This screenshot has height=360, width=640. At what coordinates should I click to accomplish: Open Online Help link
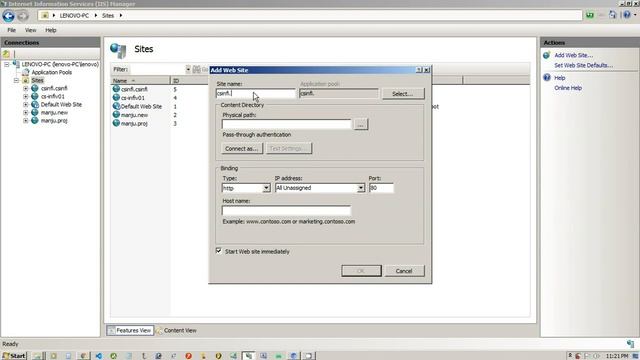coord(568,88)
